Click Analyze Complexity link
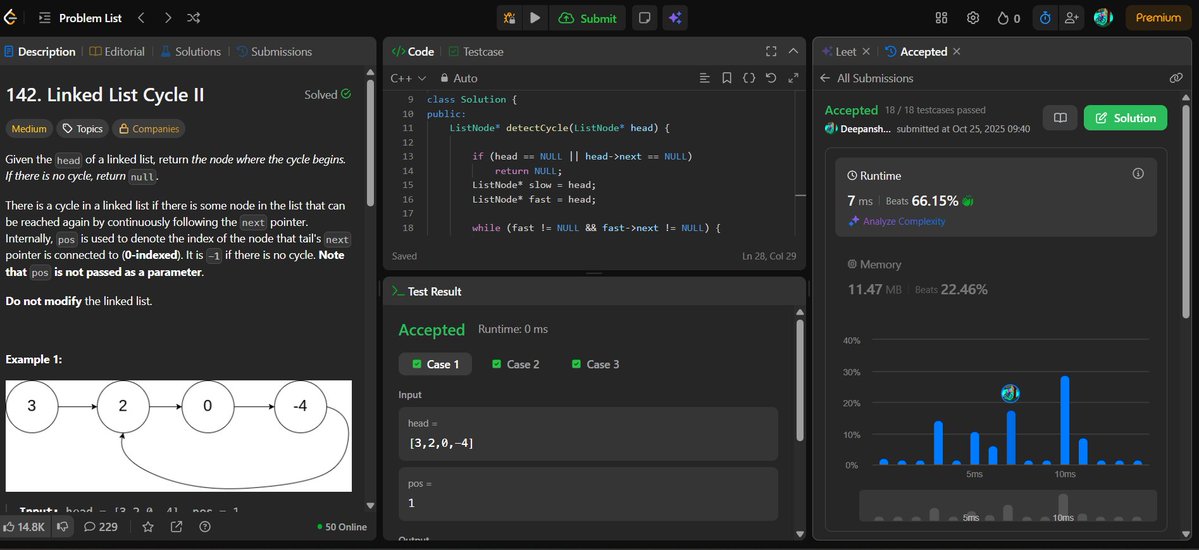This screenshot has width=1199, height=550. [897, 221]
